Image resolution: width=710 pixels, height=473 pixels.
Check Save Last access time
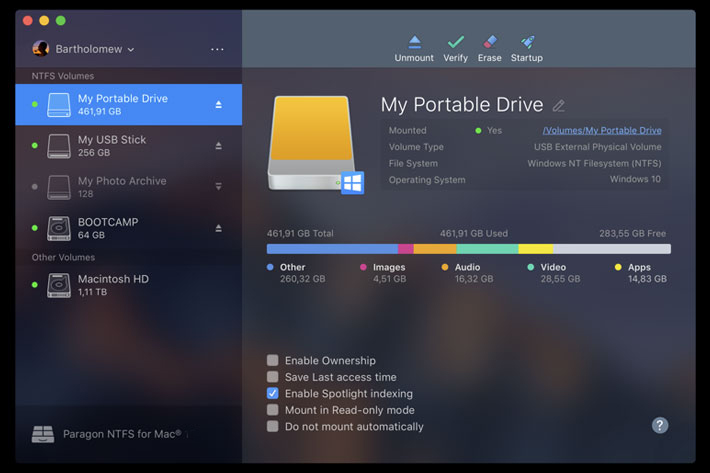pyautogui.click(x=273, y=377)
